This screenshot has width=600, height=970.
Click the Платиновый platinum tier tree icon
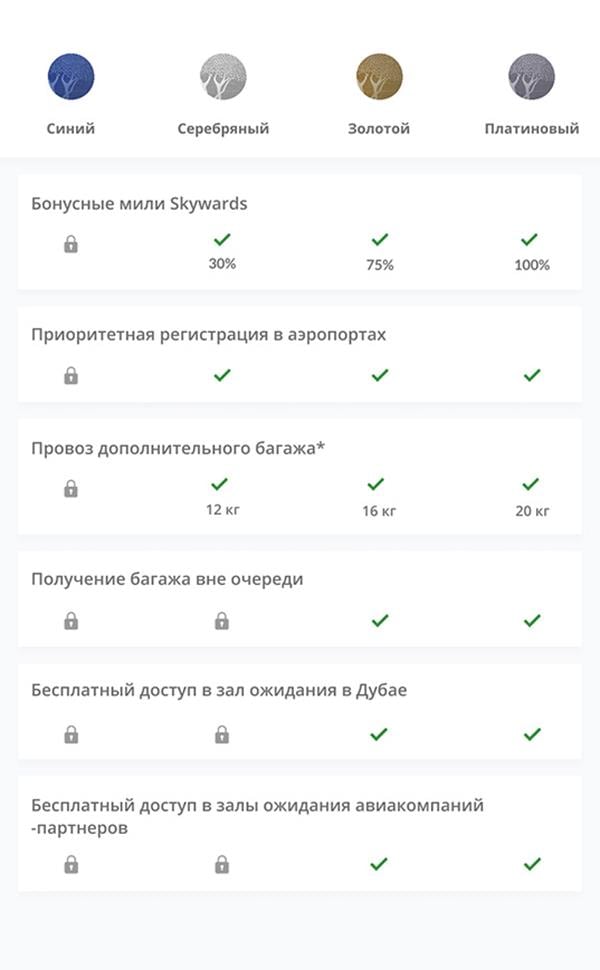pos(532,77)
